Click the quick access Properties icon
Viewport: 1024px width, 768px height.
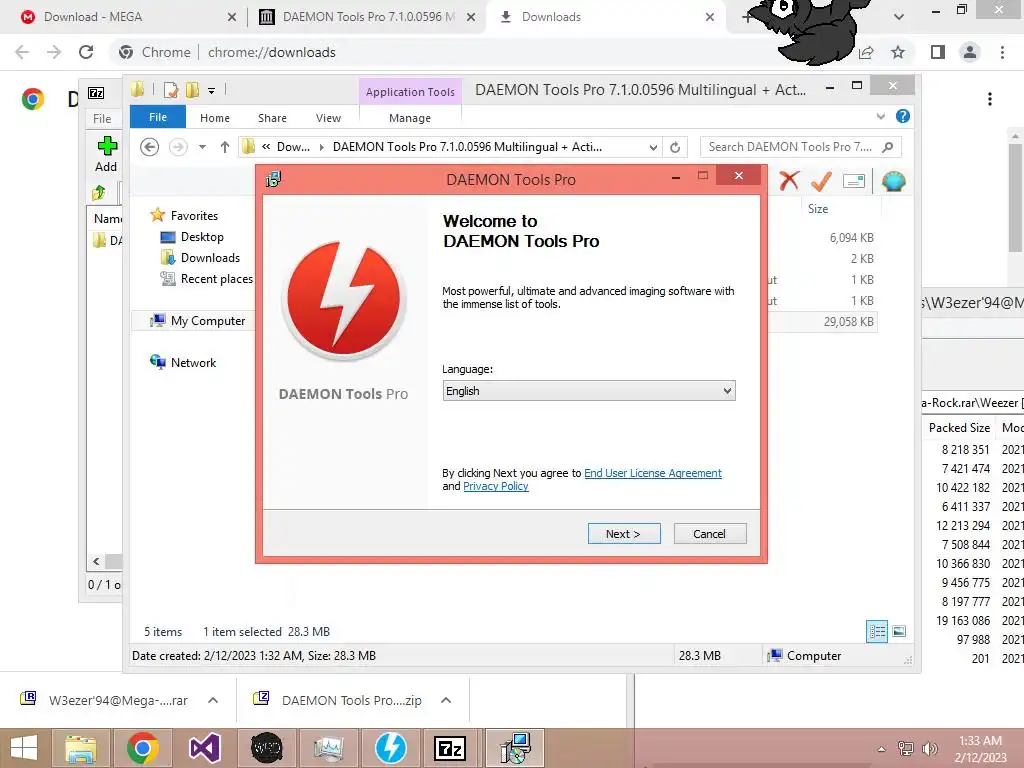tap(170, 90)
